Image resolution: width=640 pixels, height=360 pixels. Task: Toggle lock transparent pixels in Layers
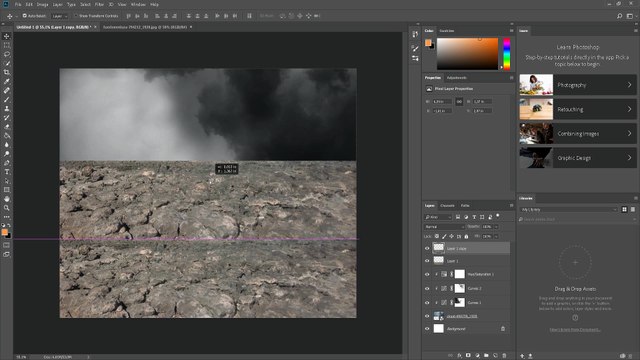437,236
